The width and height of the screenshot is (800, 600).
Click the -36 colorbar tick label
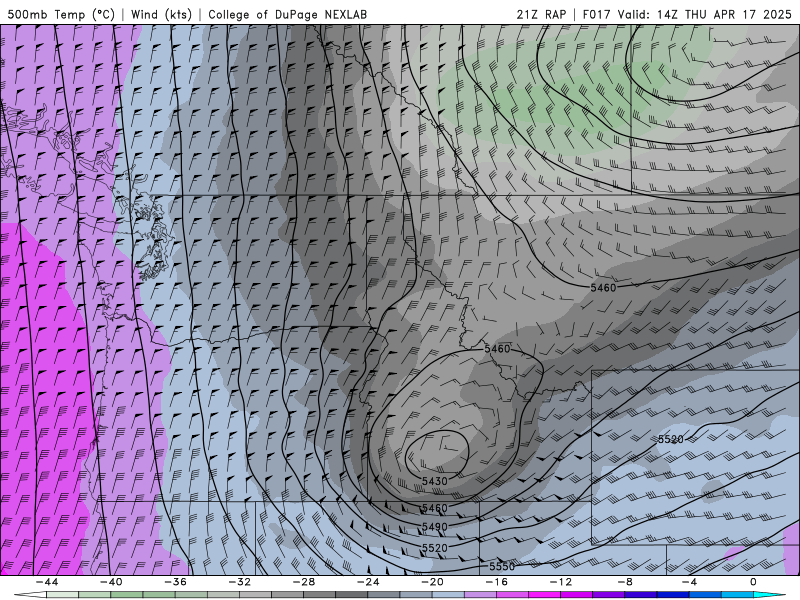(175, 582)
